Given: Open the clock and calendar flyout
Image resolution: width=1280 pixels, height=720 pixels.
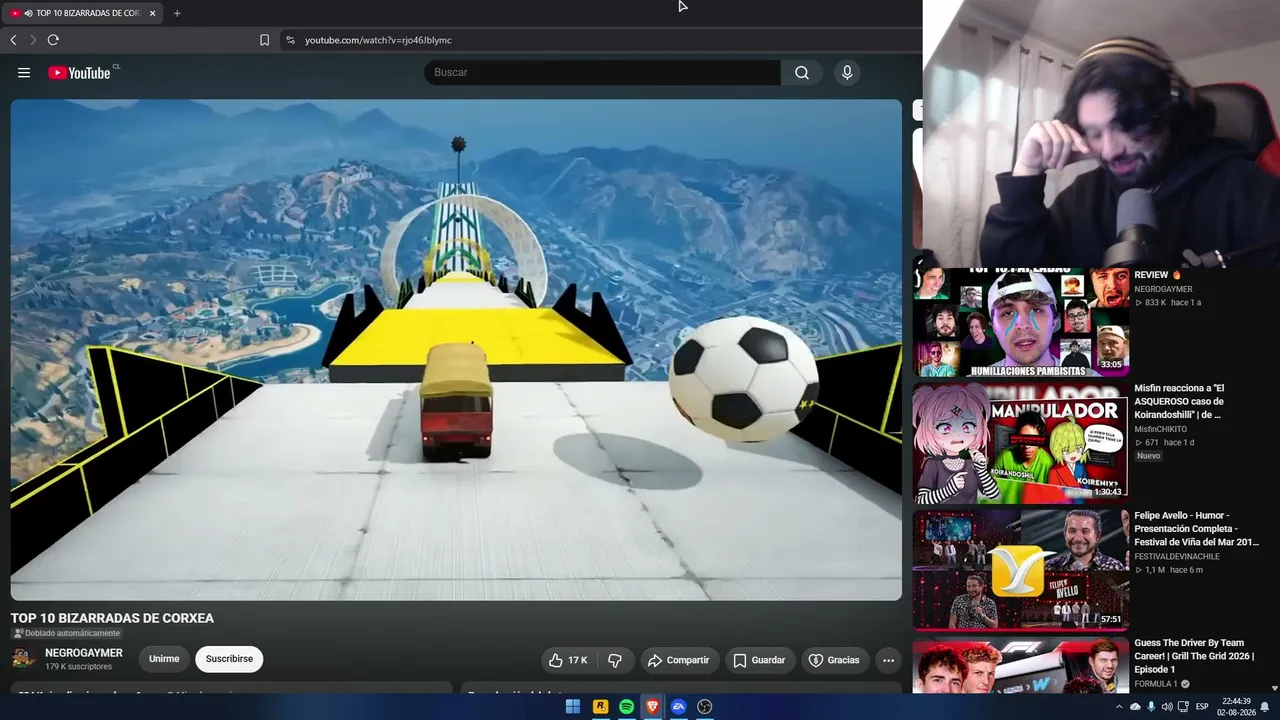Looking at the screenshot, I should pos(1236,707).
